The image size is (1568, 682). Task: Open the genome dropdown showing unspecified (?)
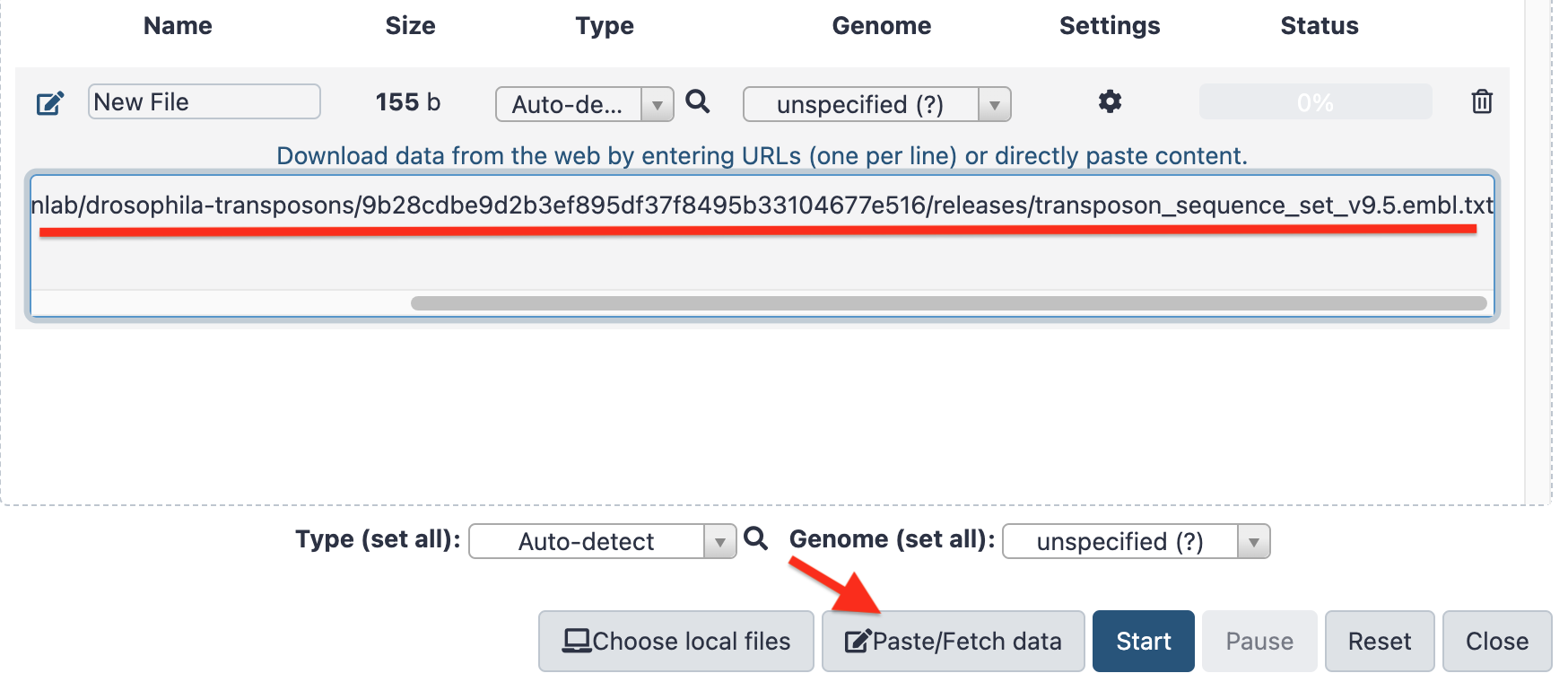(994, 104)
